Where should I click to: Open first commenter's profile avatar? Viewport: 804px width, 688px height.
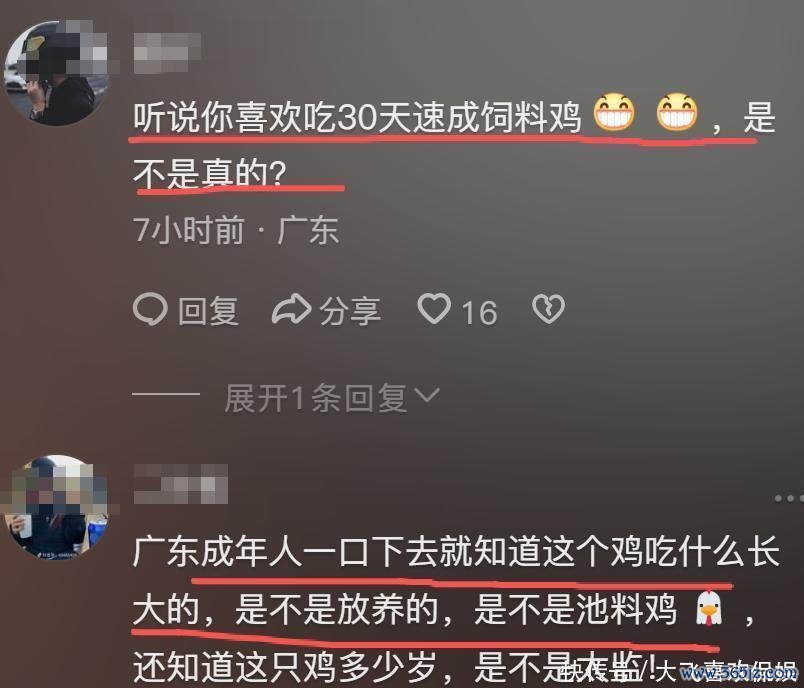click(x=56, y=73)
